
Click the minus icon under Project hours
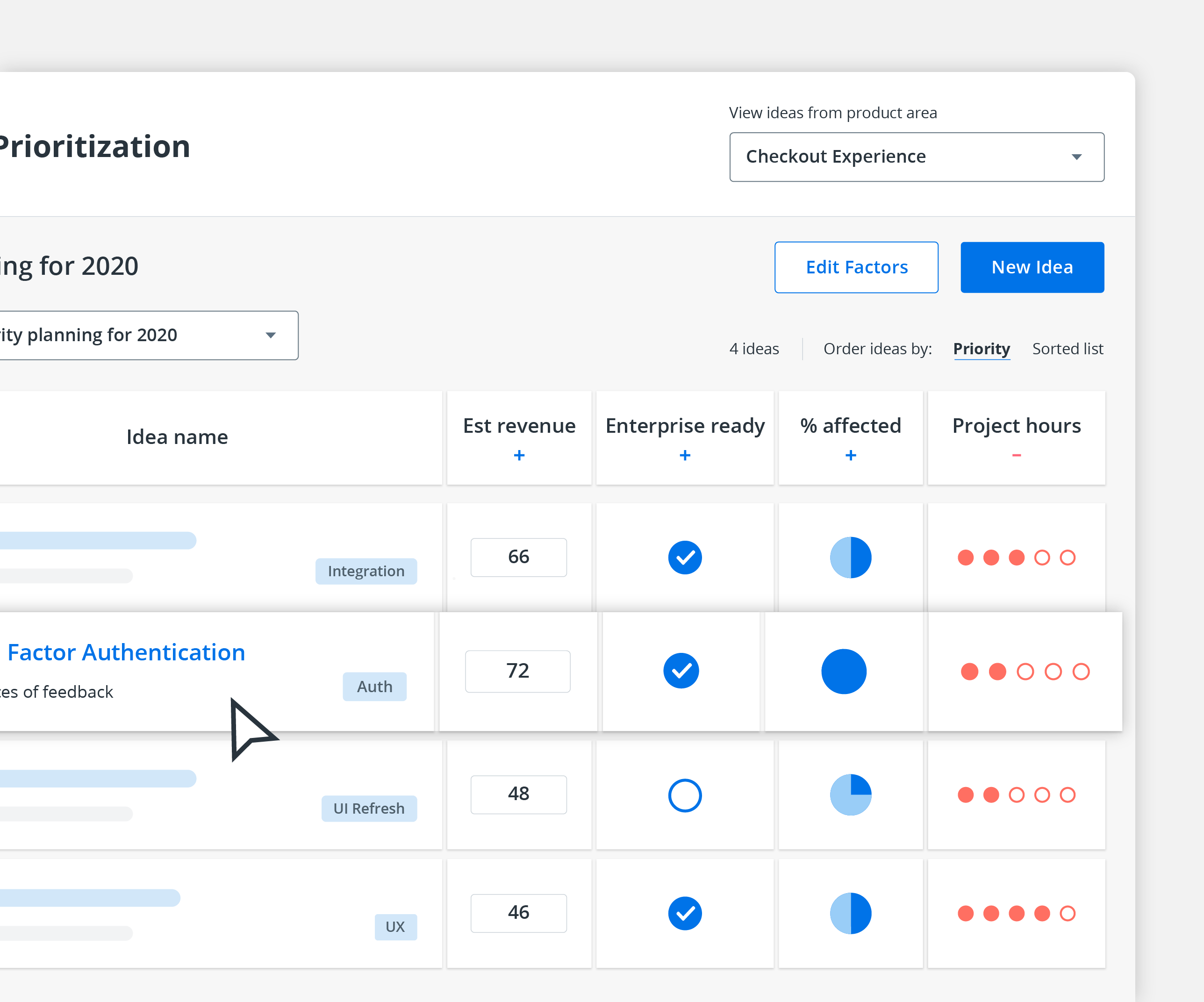[1017, 455]
